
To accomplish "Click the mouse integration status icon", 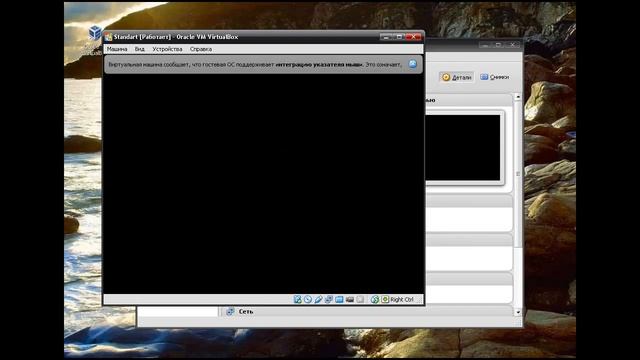I will tap(375, 299).
